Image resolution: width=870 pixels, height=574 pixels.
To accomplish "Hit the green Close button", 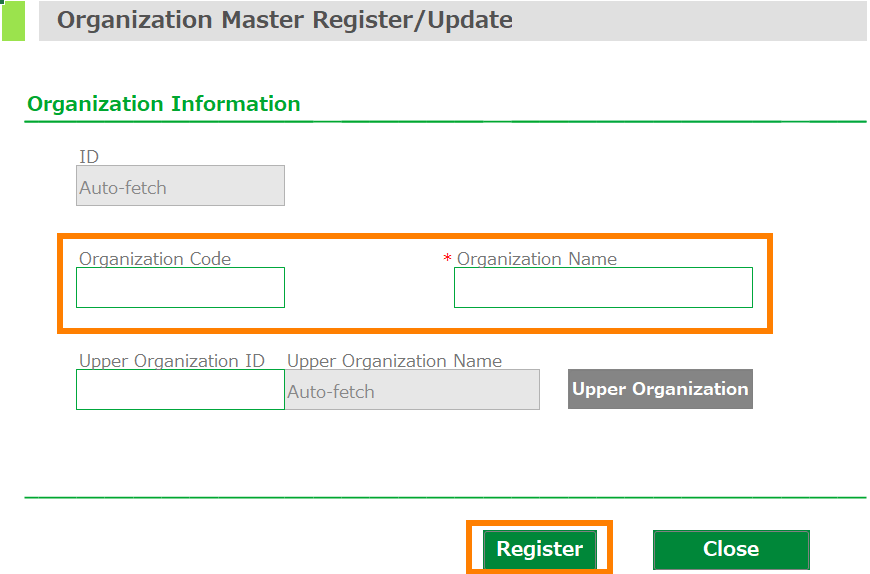I will pyautogui.click(x=731, y=549).
